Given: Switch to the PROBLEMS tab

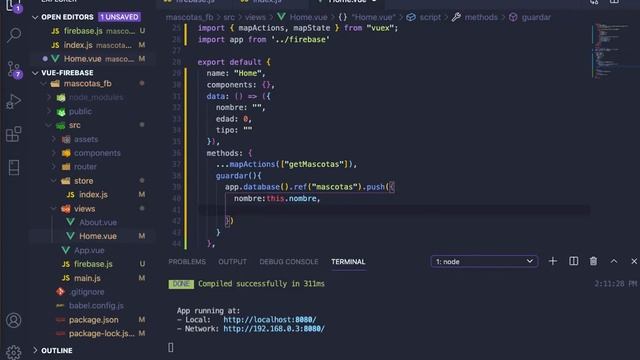Looking at the screenshot, I should [x=187, y=262].
